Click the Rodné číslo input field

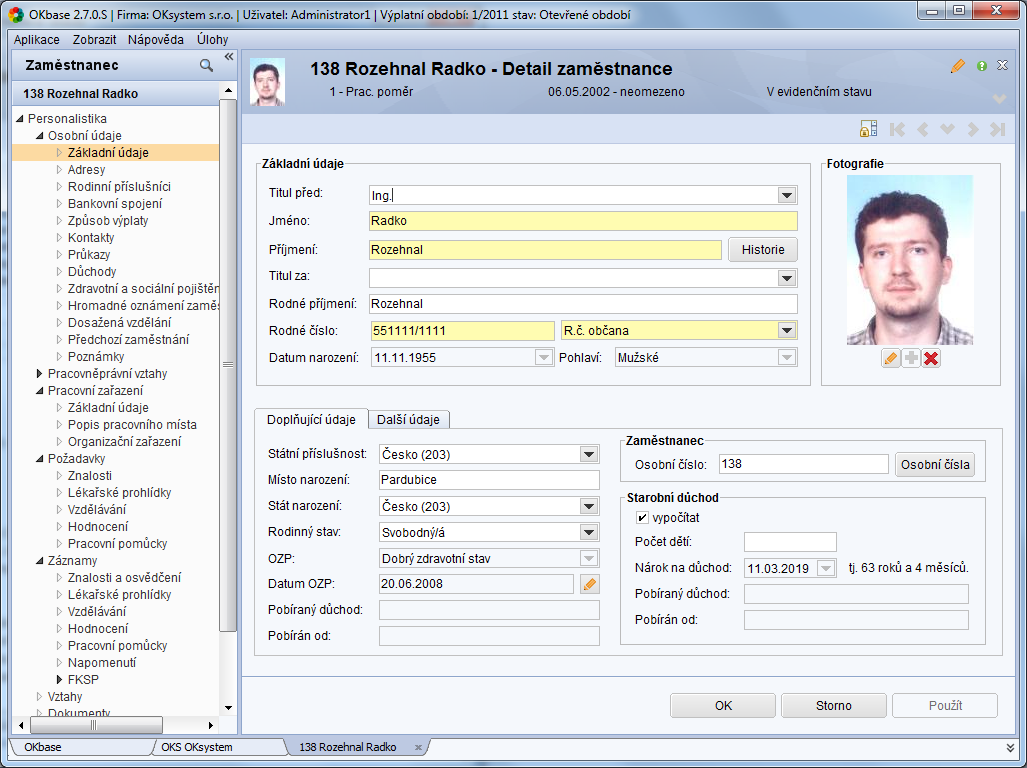(x=462, y=331)
